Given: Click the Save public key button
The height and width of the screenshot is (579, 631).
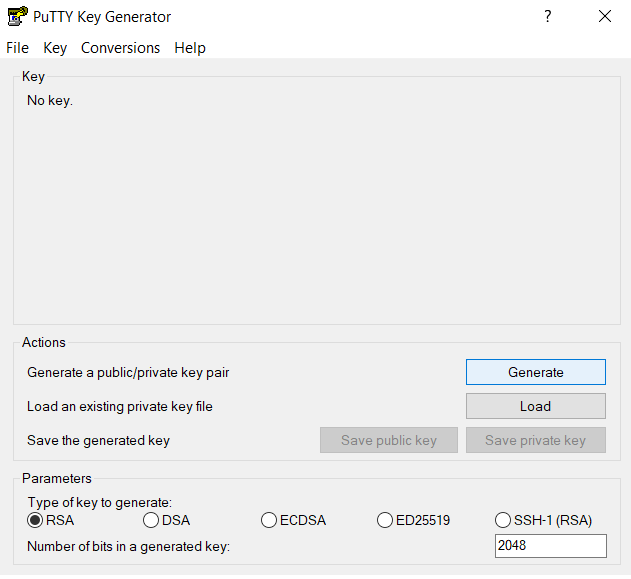Looking at the screenshot, I should tap(388, 440).
